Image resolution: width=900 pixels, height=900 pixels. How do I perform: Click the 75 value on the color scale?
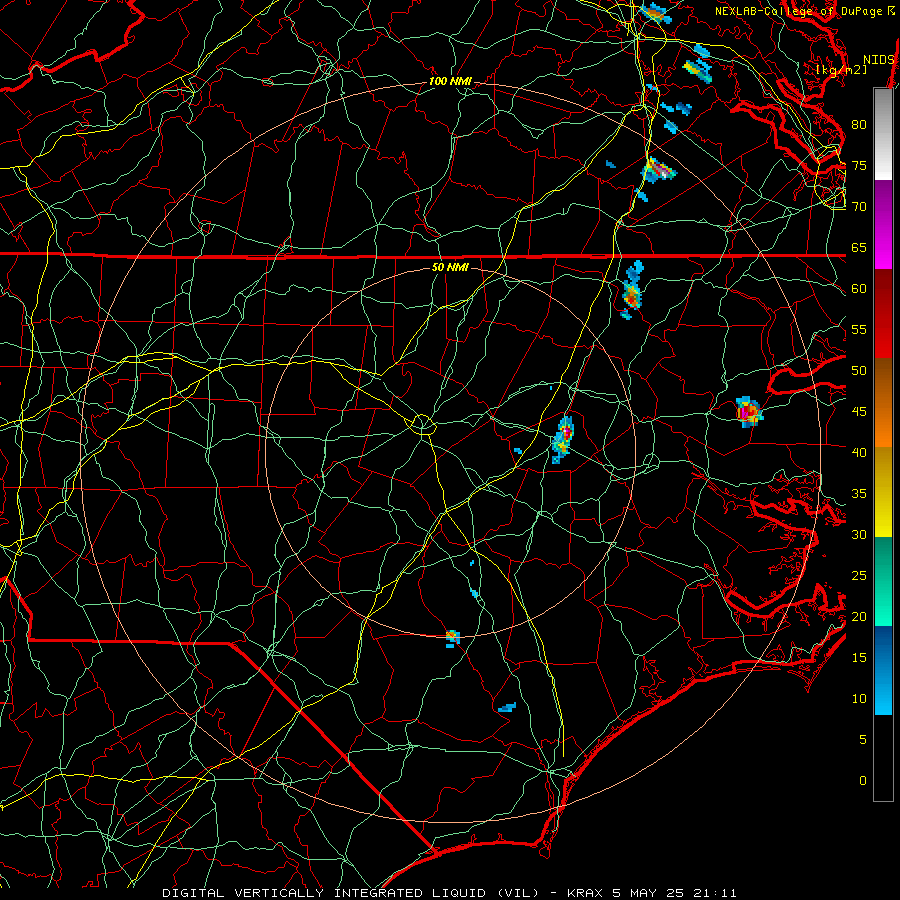click(x=859, y=165)
